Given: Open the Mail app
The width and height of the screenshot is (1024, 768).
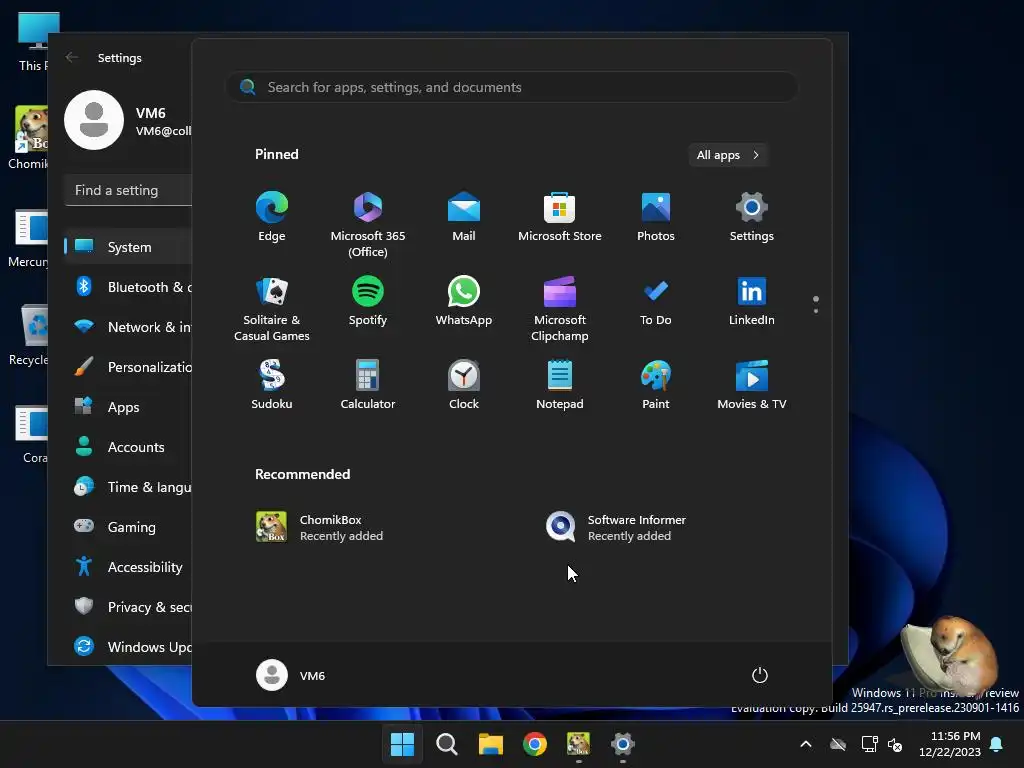Looking at the screenshot, I should [x=464, y=217].
